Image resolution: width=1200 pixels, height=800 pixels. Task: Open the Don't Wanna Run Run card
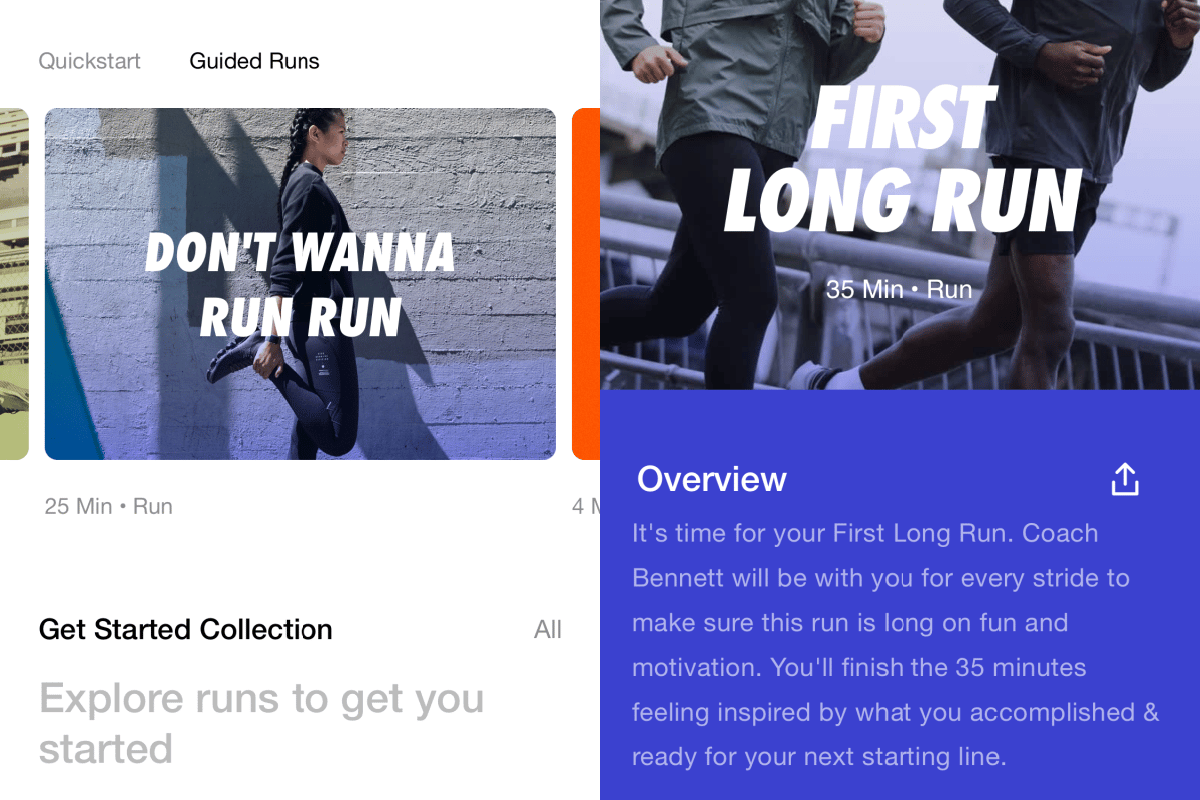click(300, 284)
